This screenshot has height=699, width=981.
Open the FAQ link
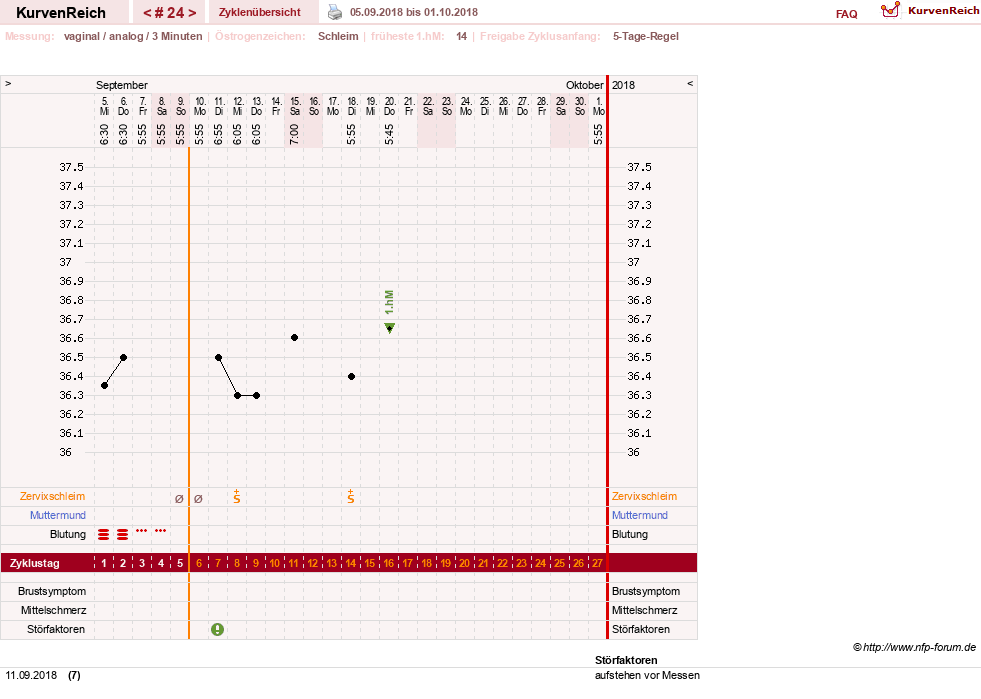click(846, 14)
